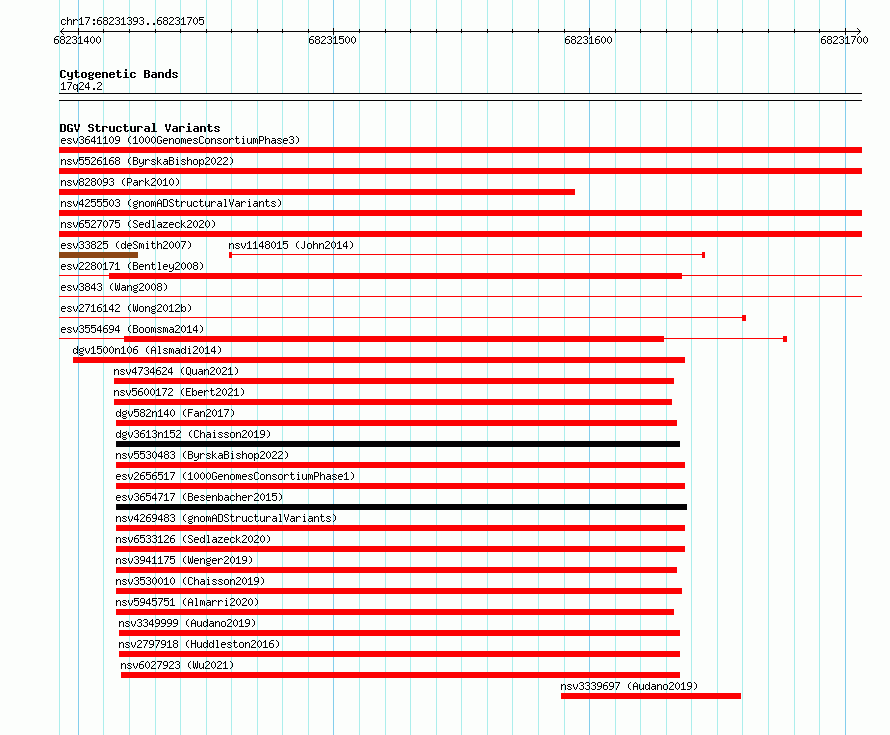Click the nsv4734624 (Quan2021) label
The height and width of the screenshot is (735, 890).
click(176, 371)
